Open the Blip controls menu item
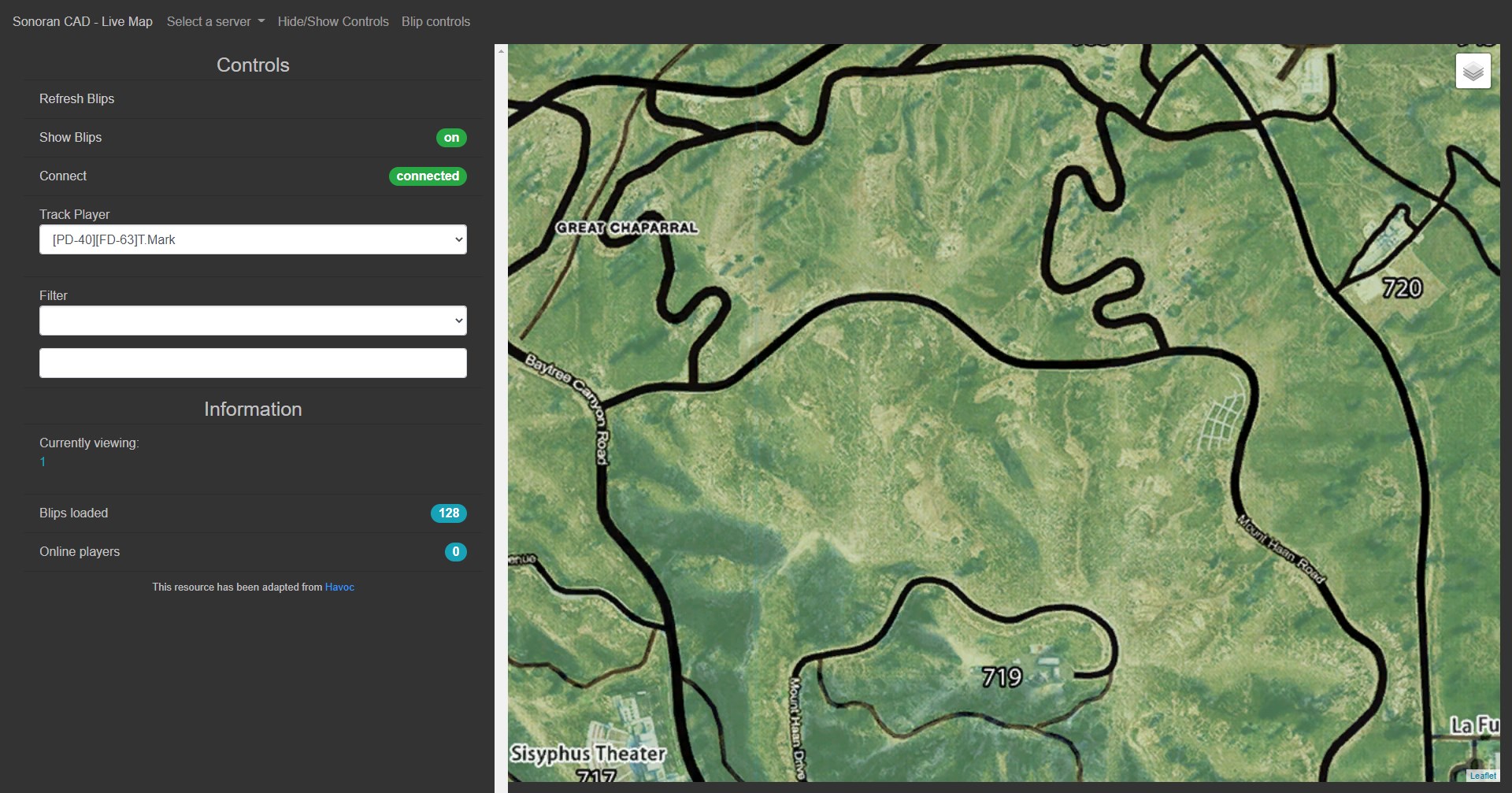Image resolution: width=1512 pixels, height=793 pixels. point(435,21)
